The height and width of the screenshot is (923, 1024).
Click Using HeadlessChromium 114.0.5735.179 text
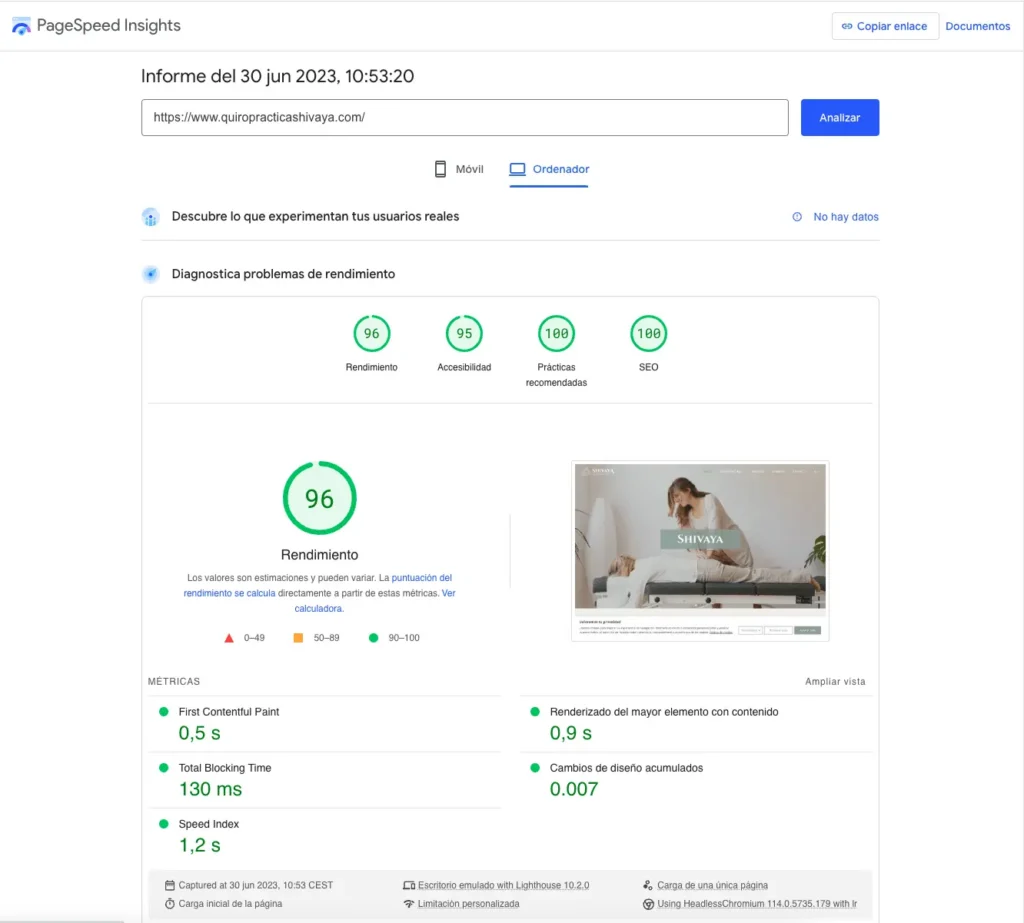coord(757,904)
